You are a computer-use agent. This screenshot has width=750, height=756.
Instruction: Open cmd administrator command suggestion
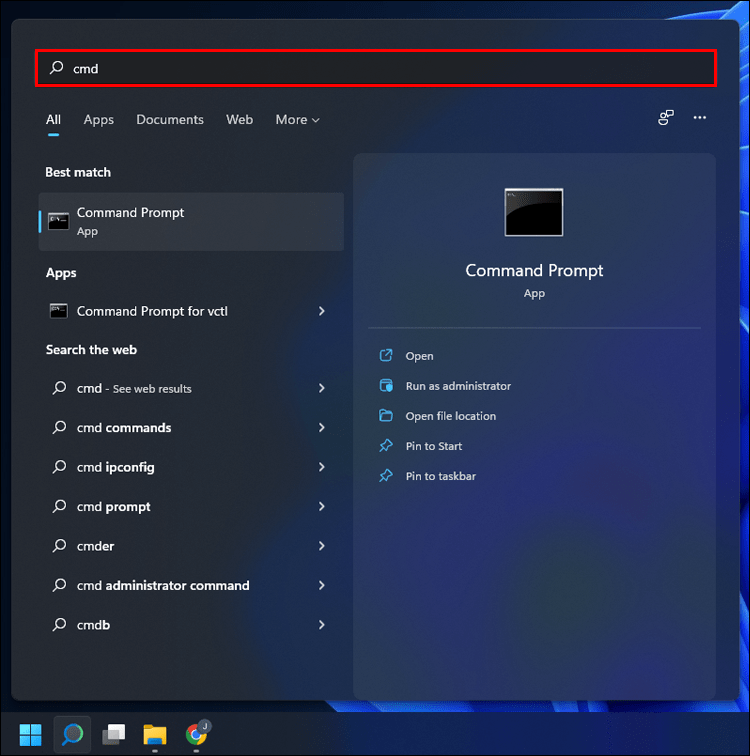191,585
